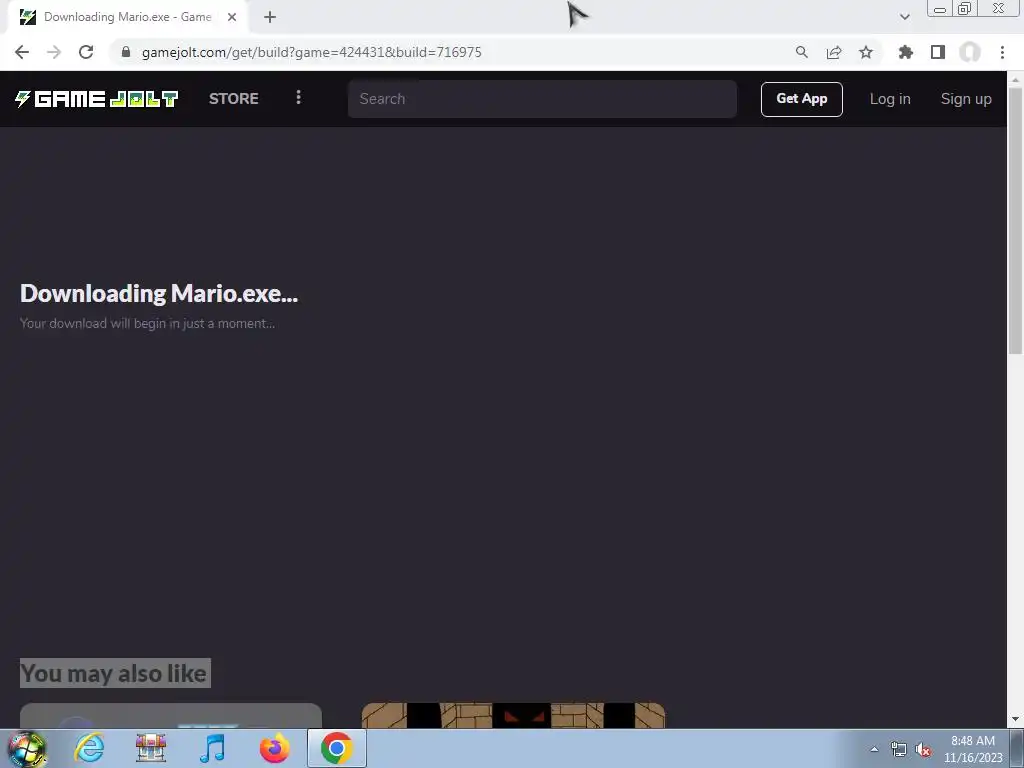The image size is (1024, 768).
Task: Click the Game Jolt logo
Action: pos(97,99)
